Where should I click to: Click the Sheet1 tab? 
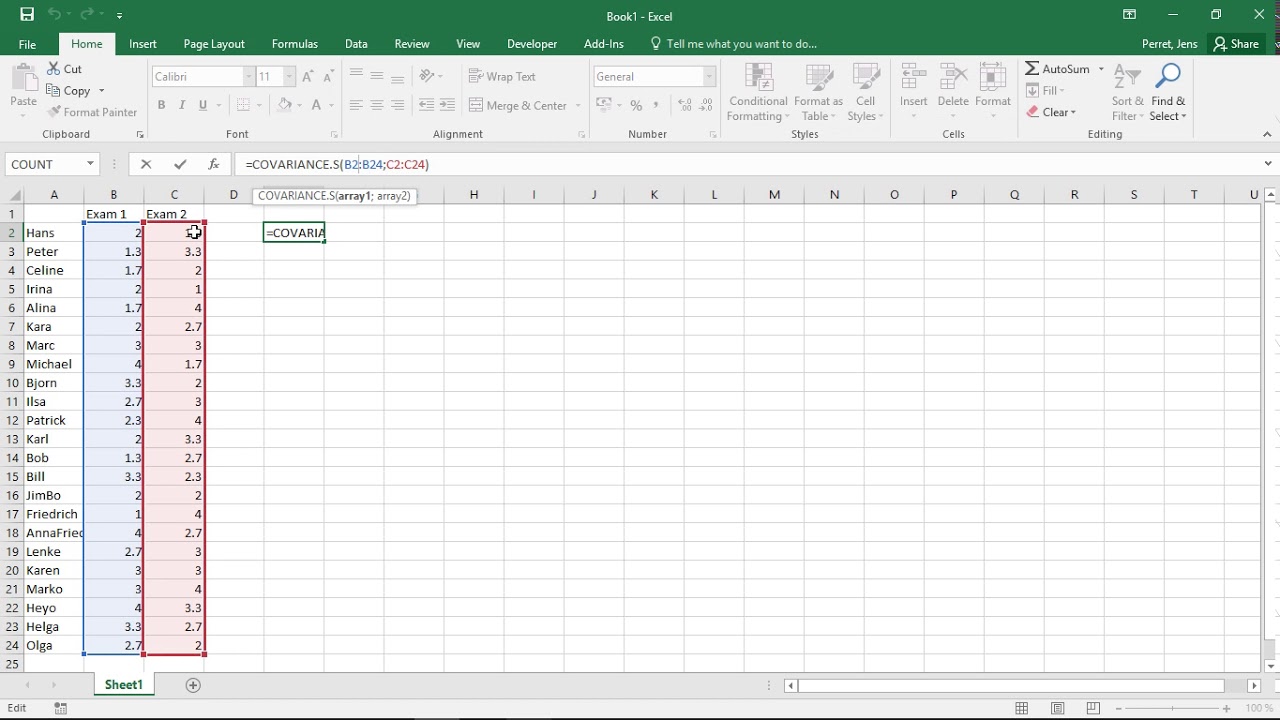click(x=124, y=685)
